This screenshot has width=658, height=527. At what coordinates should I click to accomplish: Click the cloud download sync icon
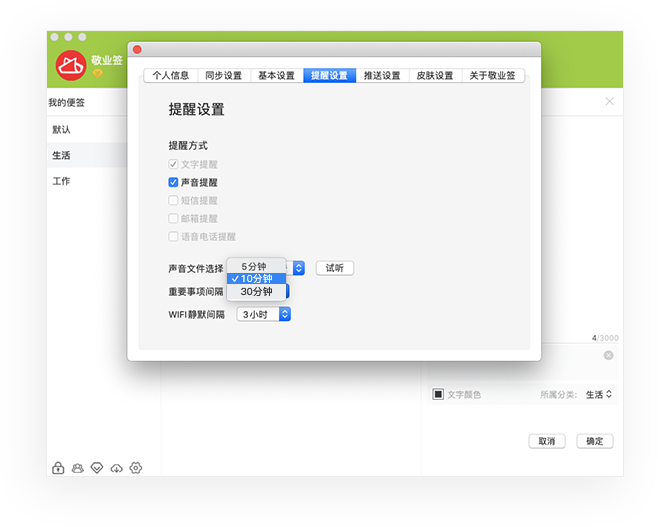click(x=116, y=468)
